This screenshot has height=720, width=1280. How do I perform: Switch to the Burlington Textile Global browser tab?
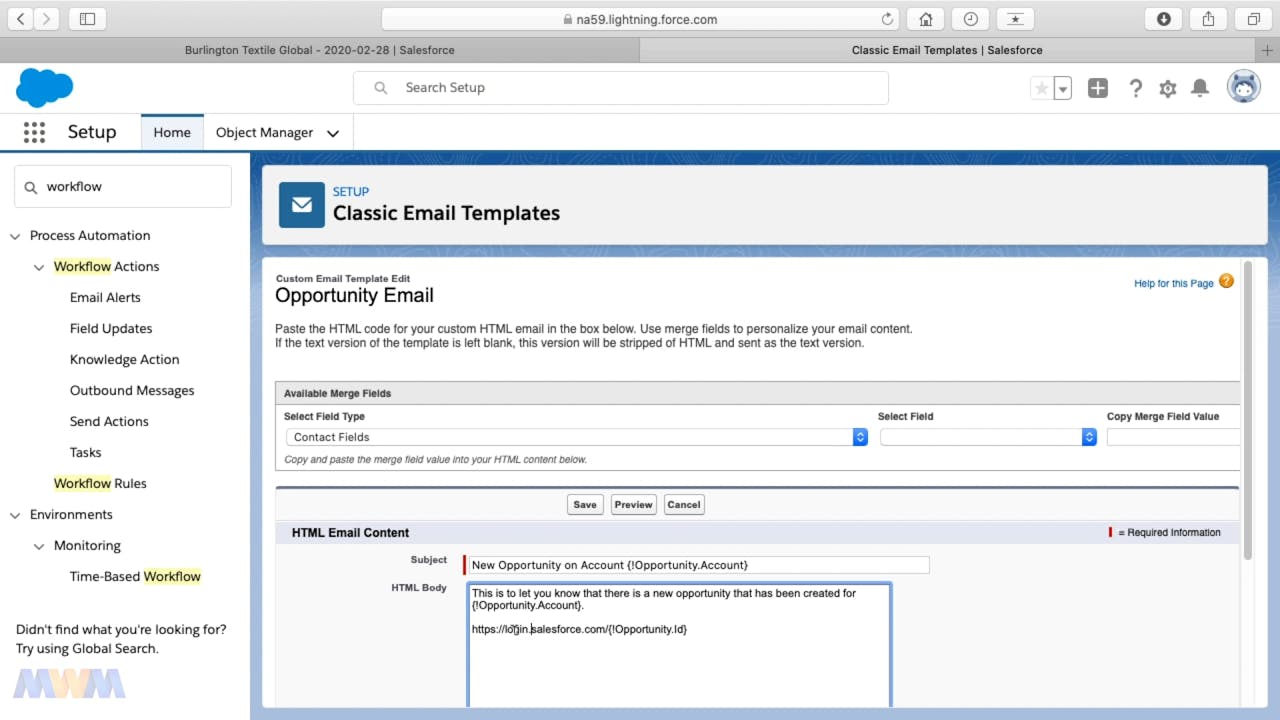point(319,50)
